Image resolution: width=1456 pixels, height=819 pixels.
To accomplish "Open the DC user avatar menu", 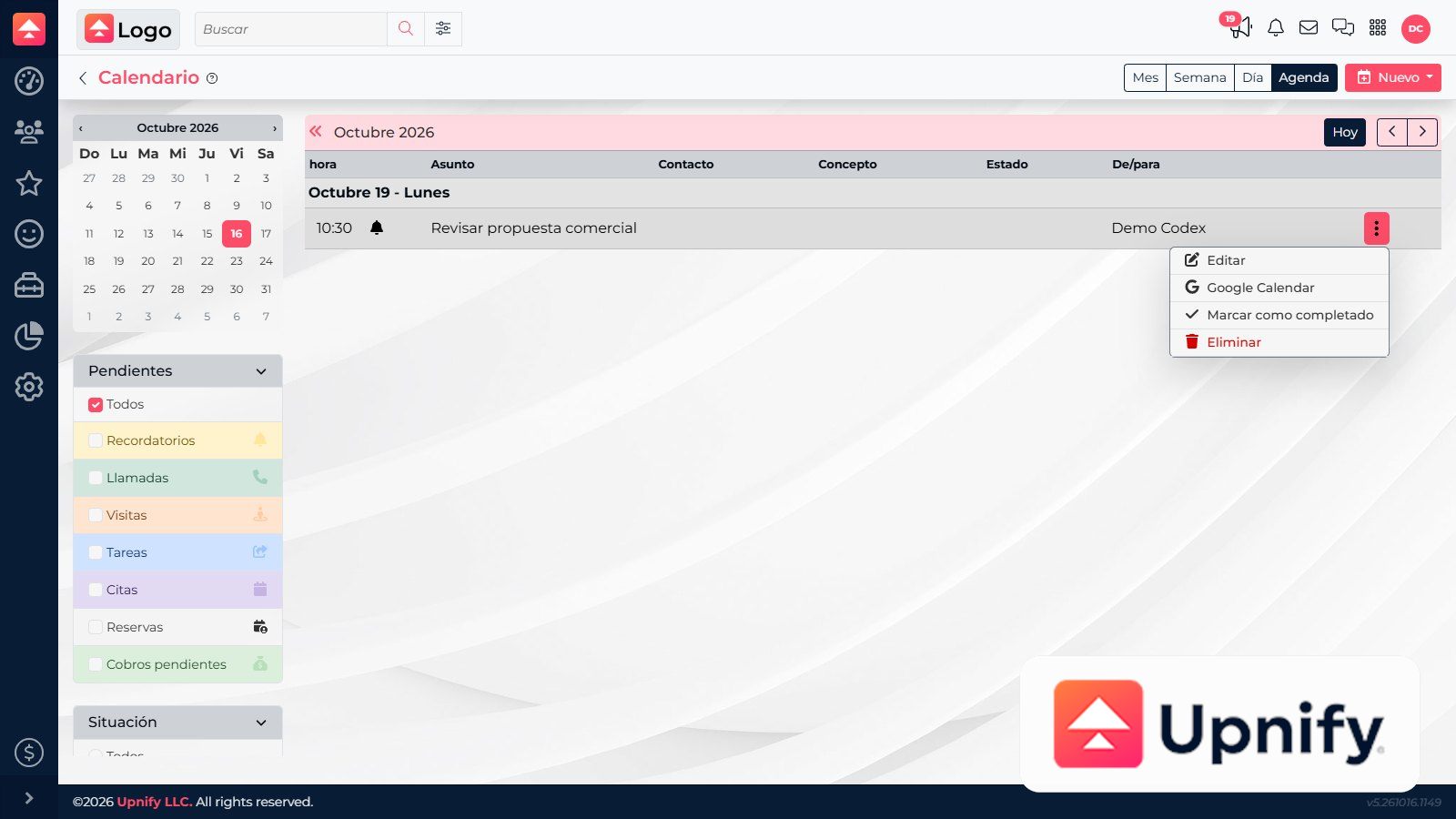I will (1416, 29).
